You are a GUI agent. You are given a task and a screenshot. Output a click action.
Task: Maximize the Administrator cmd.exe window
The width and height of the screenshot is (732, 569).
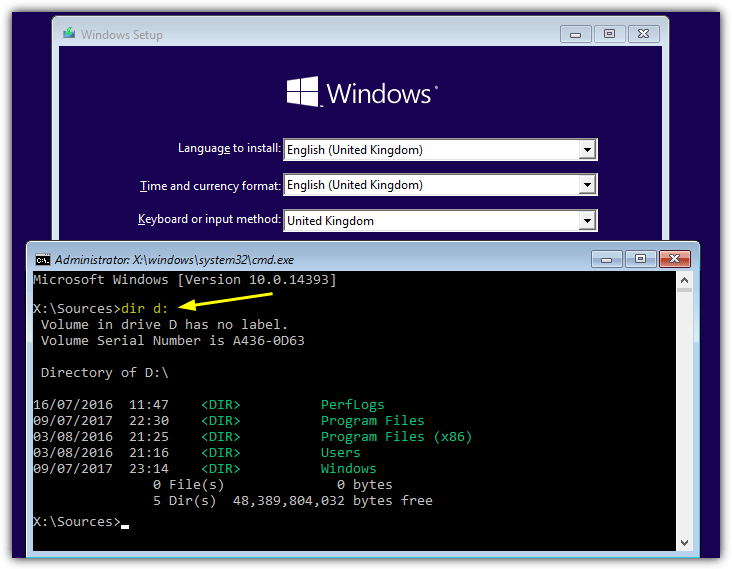[640, 259]
